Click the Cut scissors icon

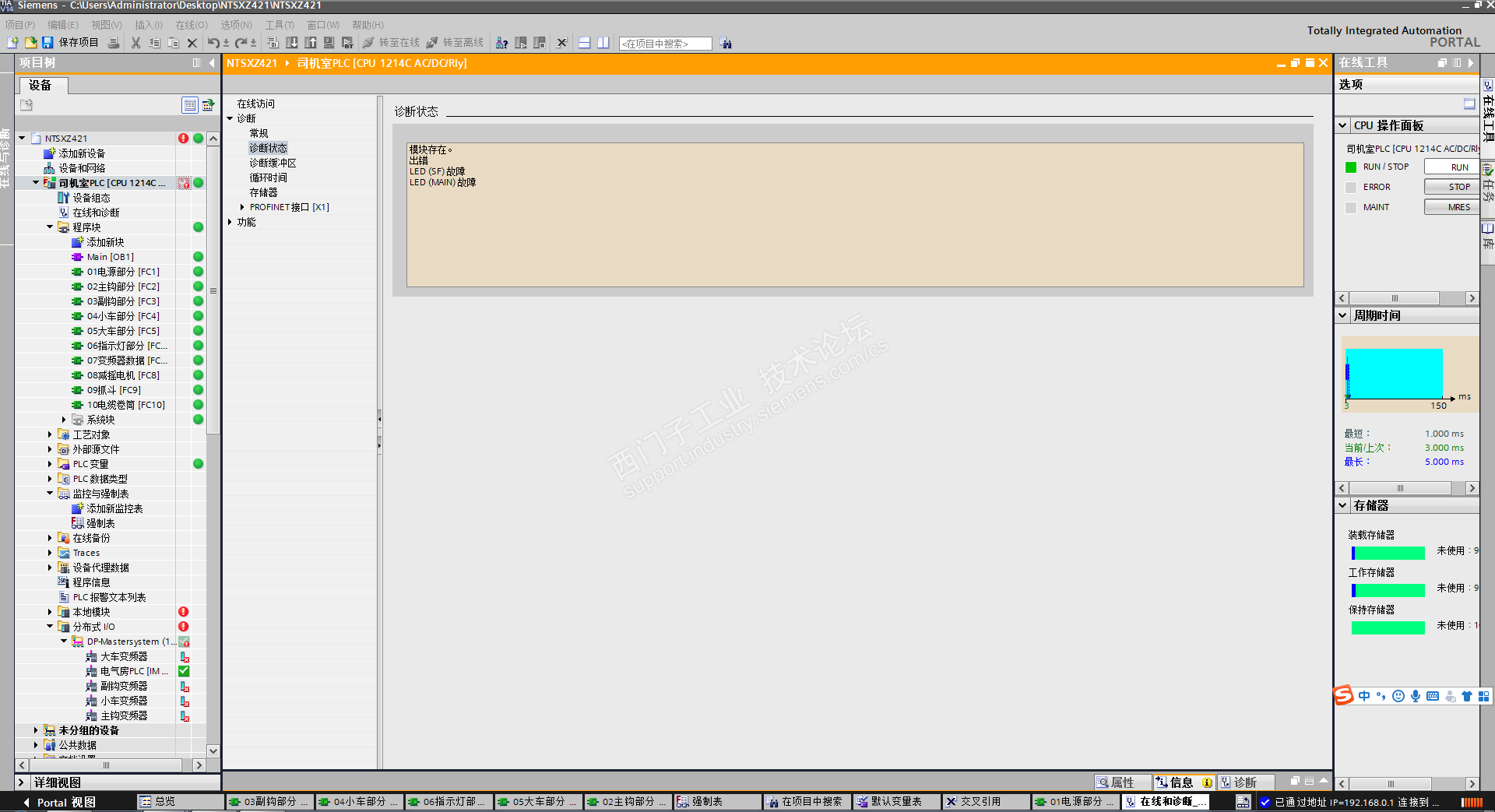135,43
